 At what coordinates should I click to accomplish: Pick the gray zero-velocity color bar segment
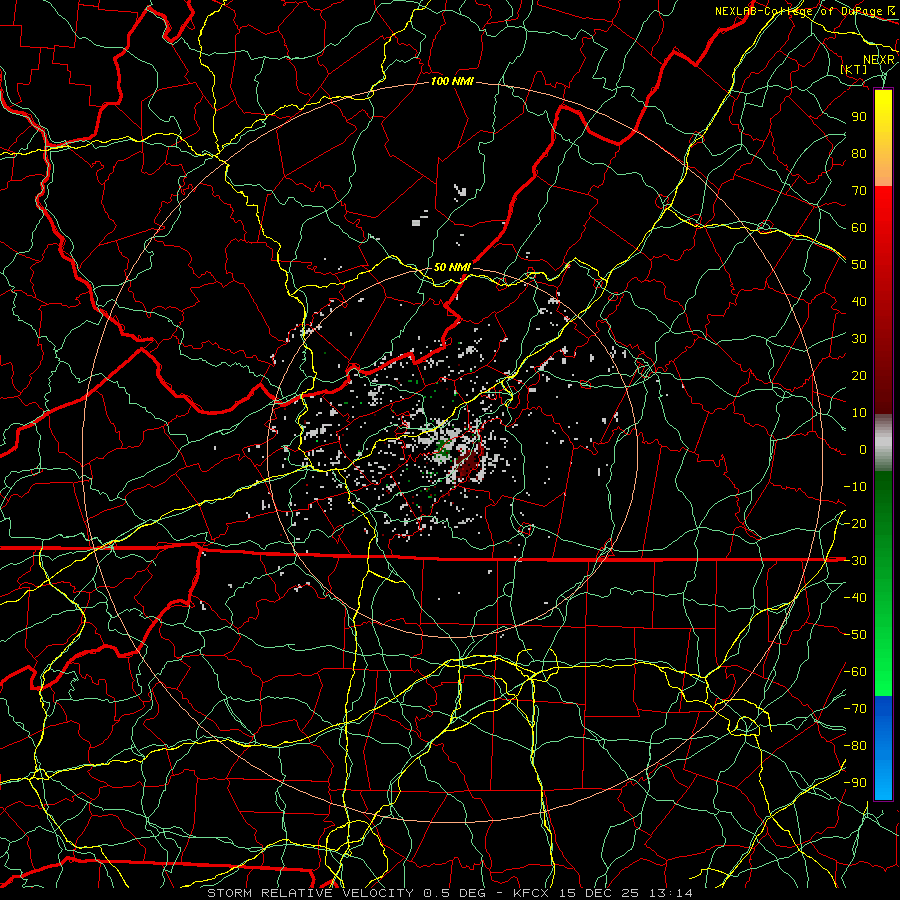pyautogui.click(x=883, y=442)
